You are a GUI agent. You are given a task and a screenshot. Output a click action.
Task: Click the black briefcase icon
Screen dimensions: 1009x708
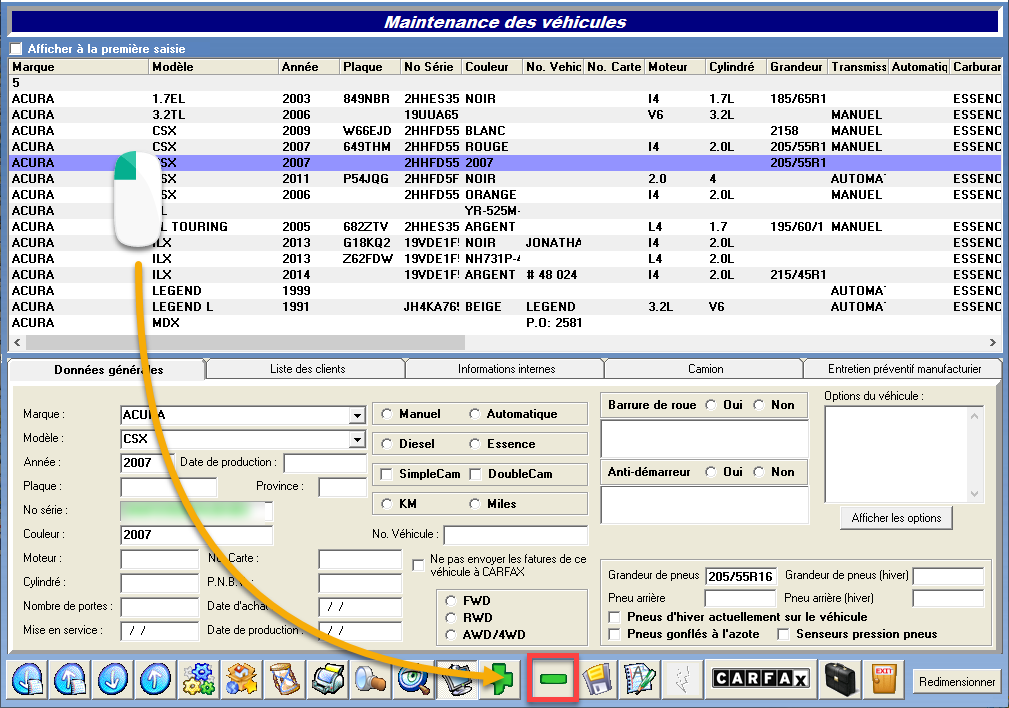tap(840, 678)
